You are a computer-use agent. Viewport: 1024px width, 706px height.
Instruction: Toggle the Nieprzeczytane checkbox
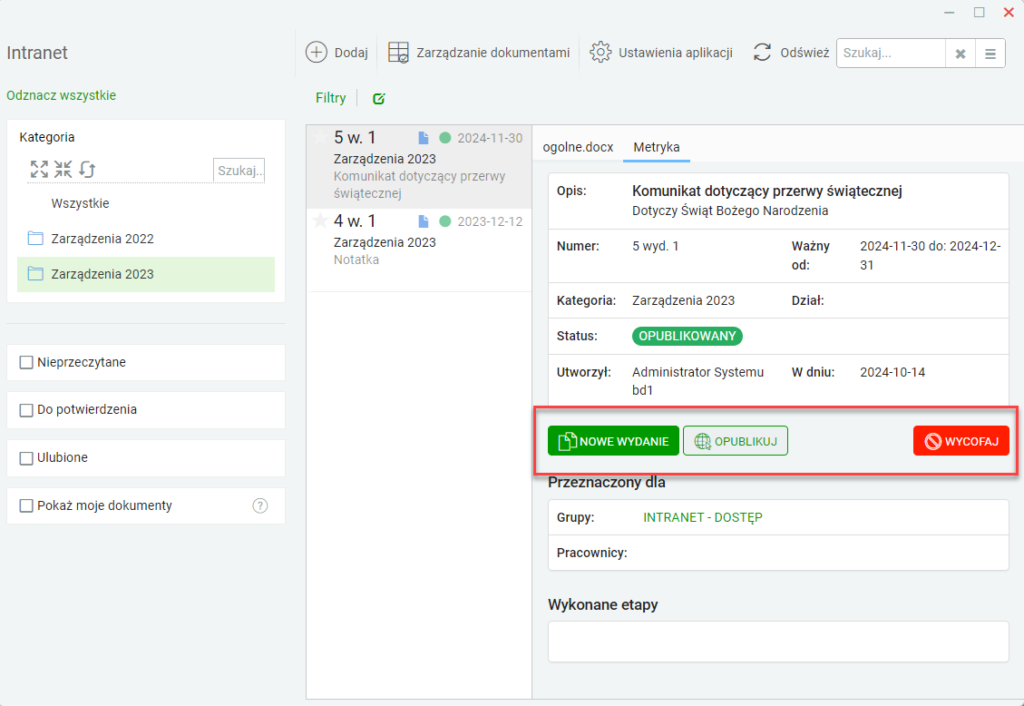(x=26, y=362)
